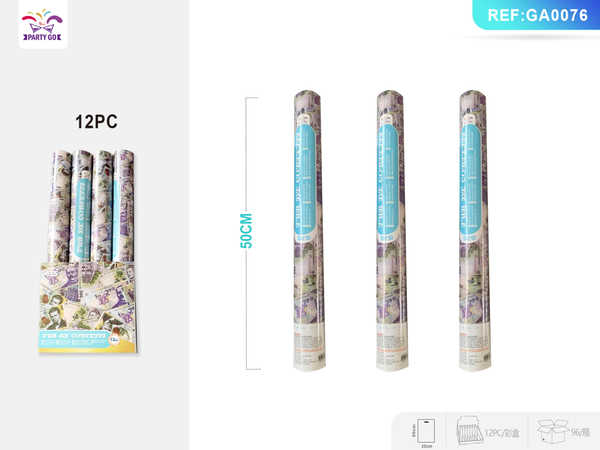
Task: Click the 50CM height measurement label
Action: pyautogui.click(x=246, y=231)
